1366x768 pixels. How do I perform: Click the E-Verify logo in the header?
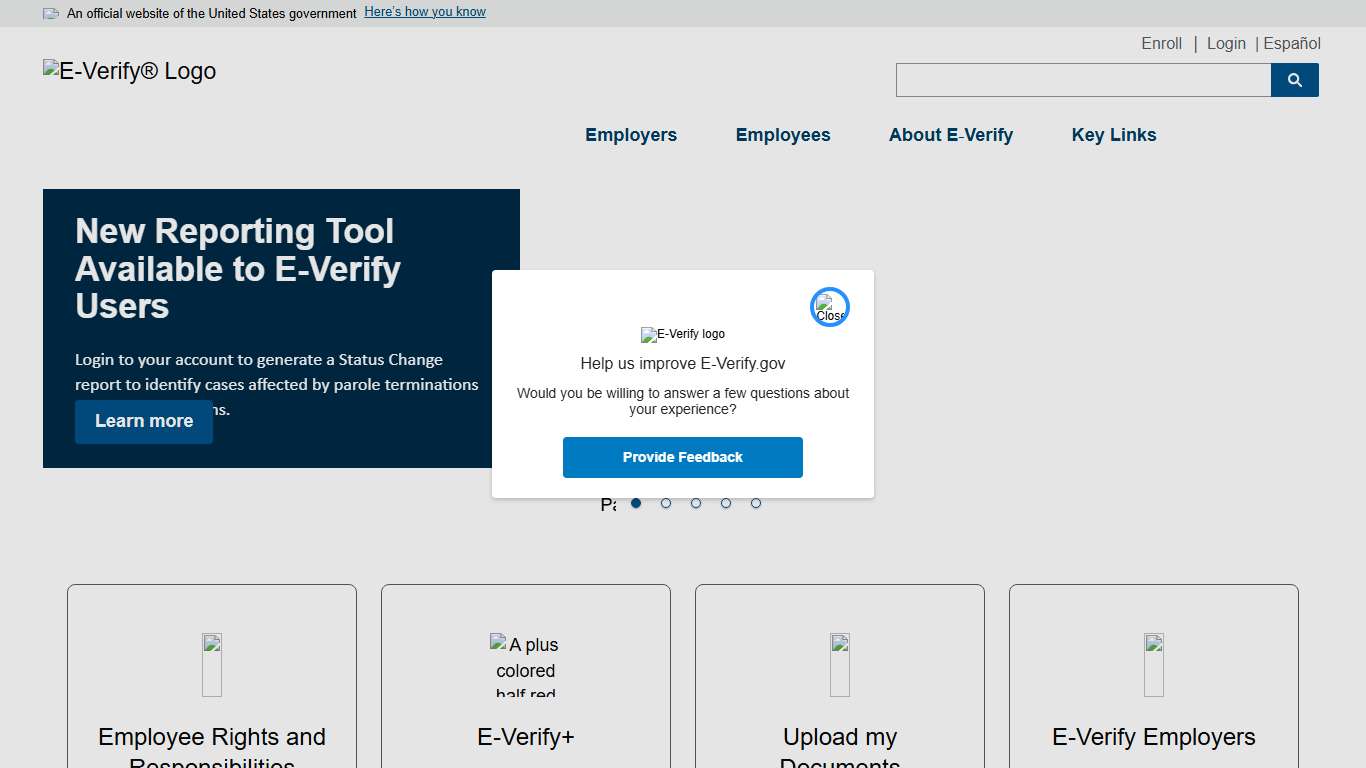pos(128,70)
